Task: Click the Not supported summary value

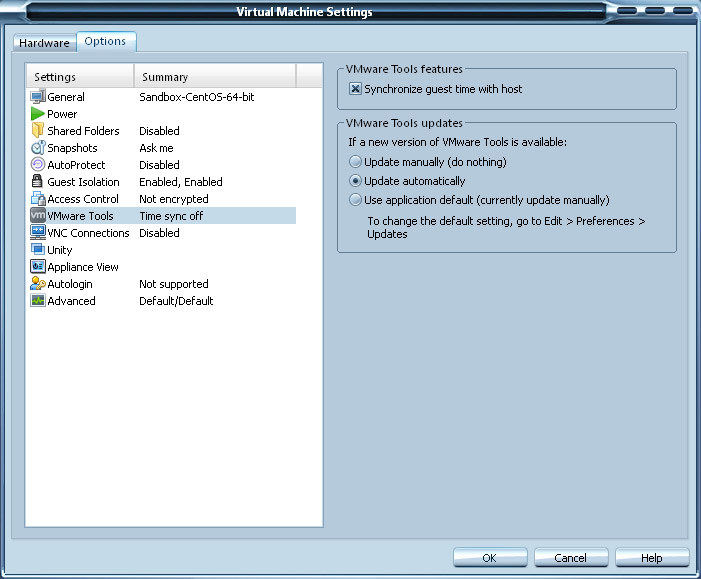Action: 174,284
